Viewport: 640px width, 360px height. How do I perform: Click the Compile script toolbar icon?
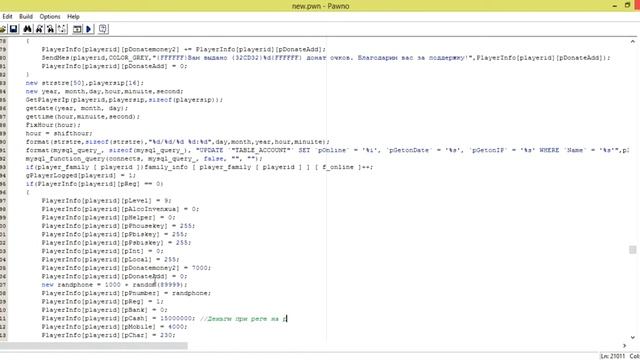(77, 29)
